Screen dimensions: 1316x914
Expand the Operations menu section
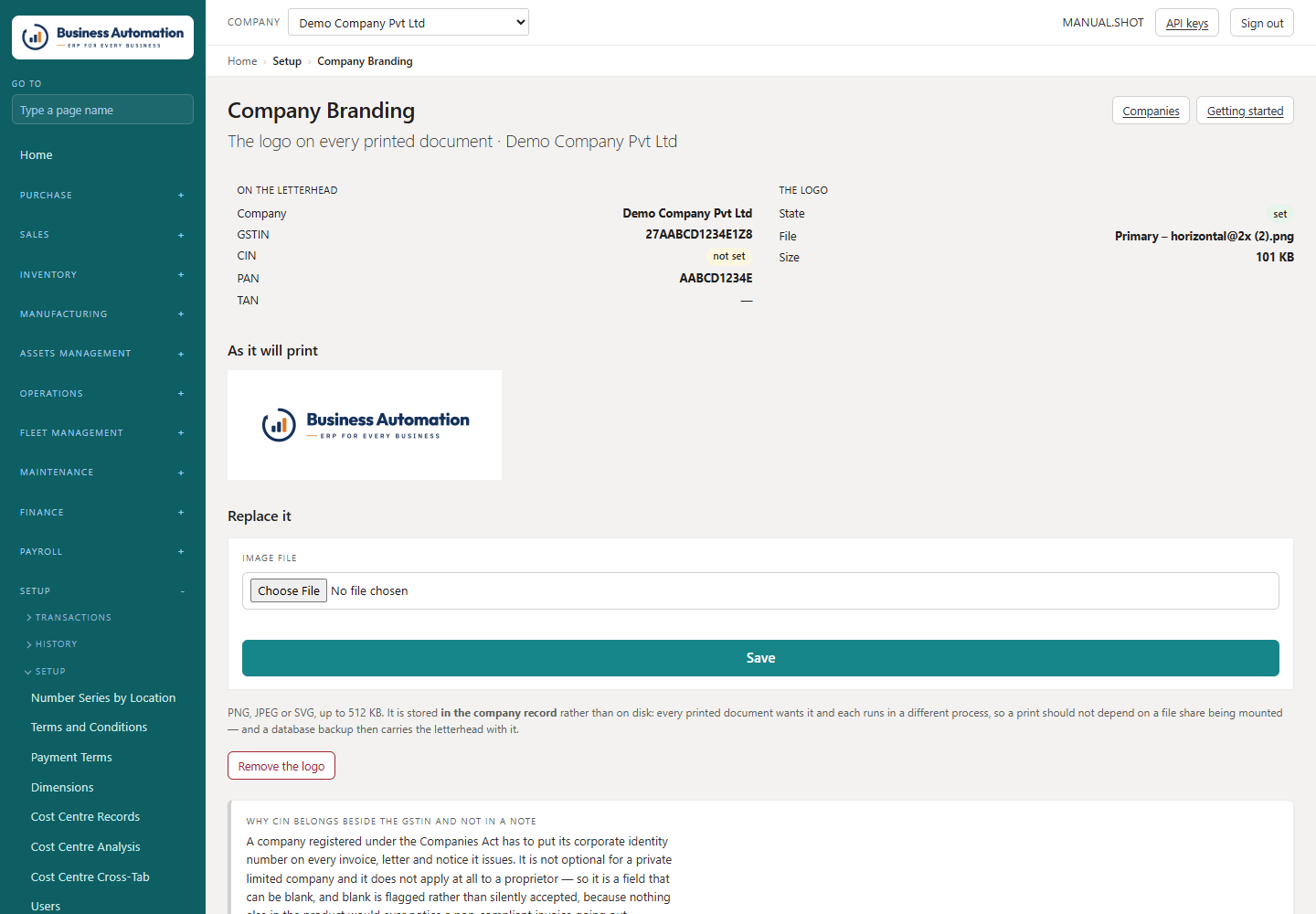(102, 394)
